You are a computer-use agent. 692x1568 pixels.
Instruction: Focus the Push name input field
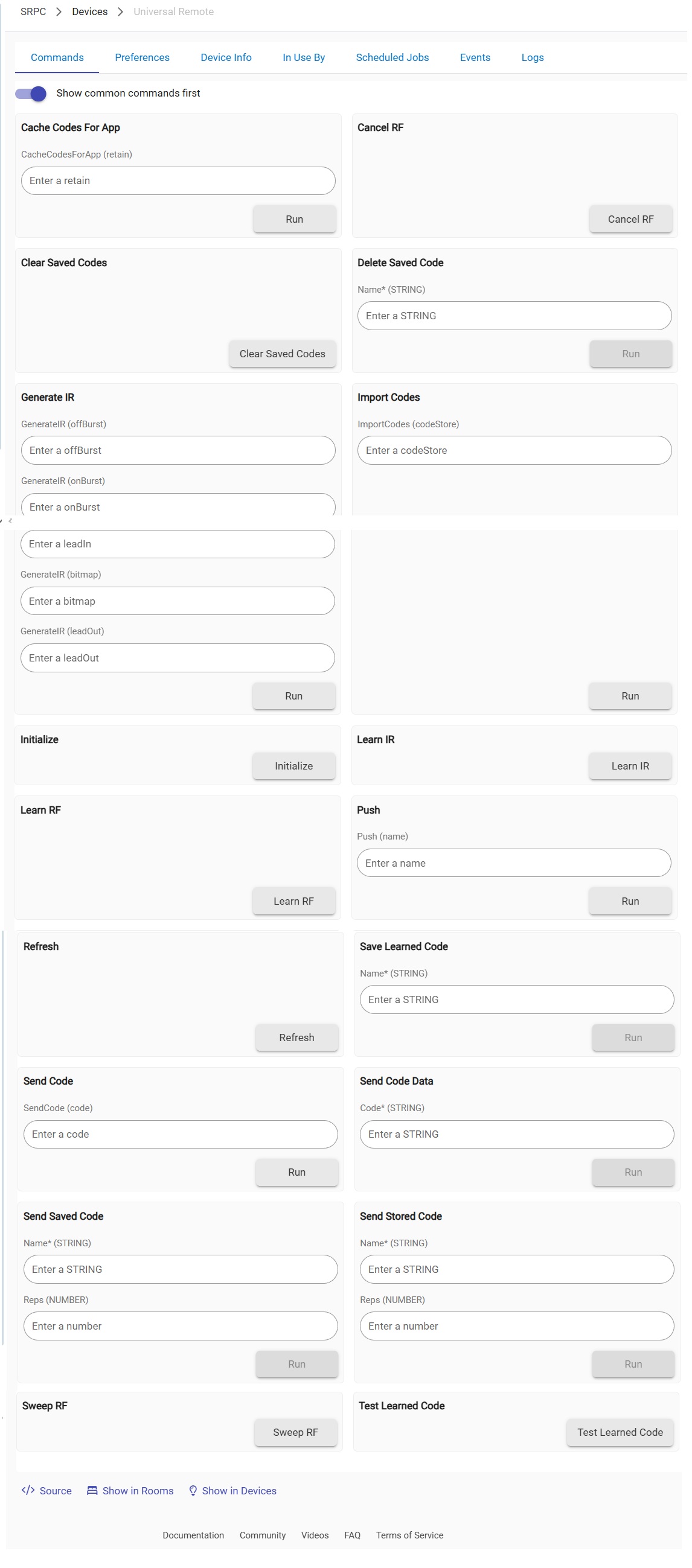[x=513, y=862]
